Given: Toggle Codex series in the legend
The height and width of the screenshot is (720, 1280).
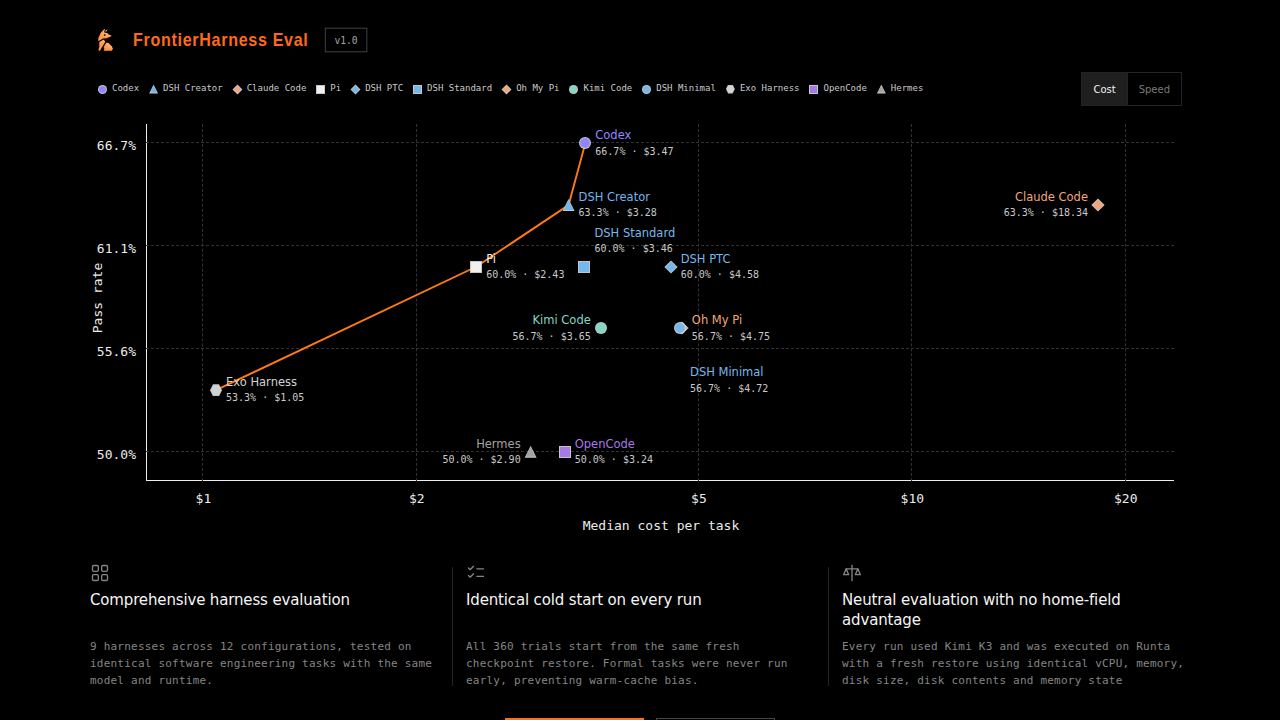Looking at the screenshot, I should point(118,88).
